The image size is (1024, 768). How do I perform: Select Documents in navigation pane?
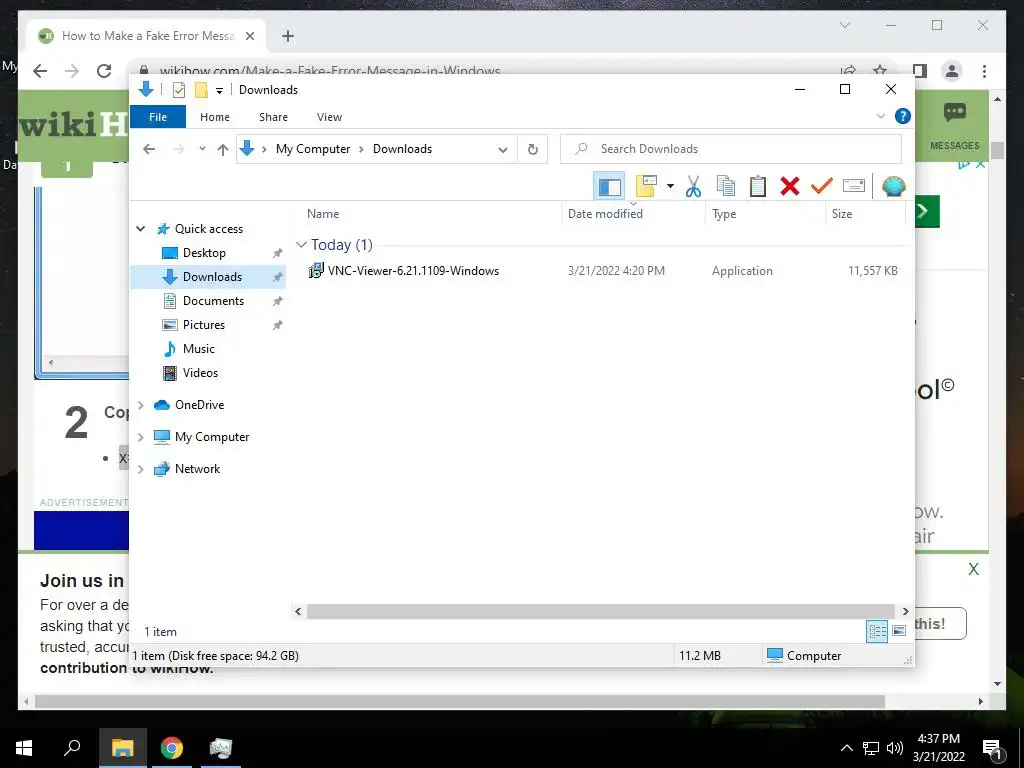213,301
